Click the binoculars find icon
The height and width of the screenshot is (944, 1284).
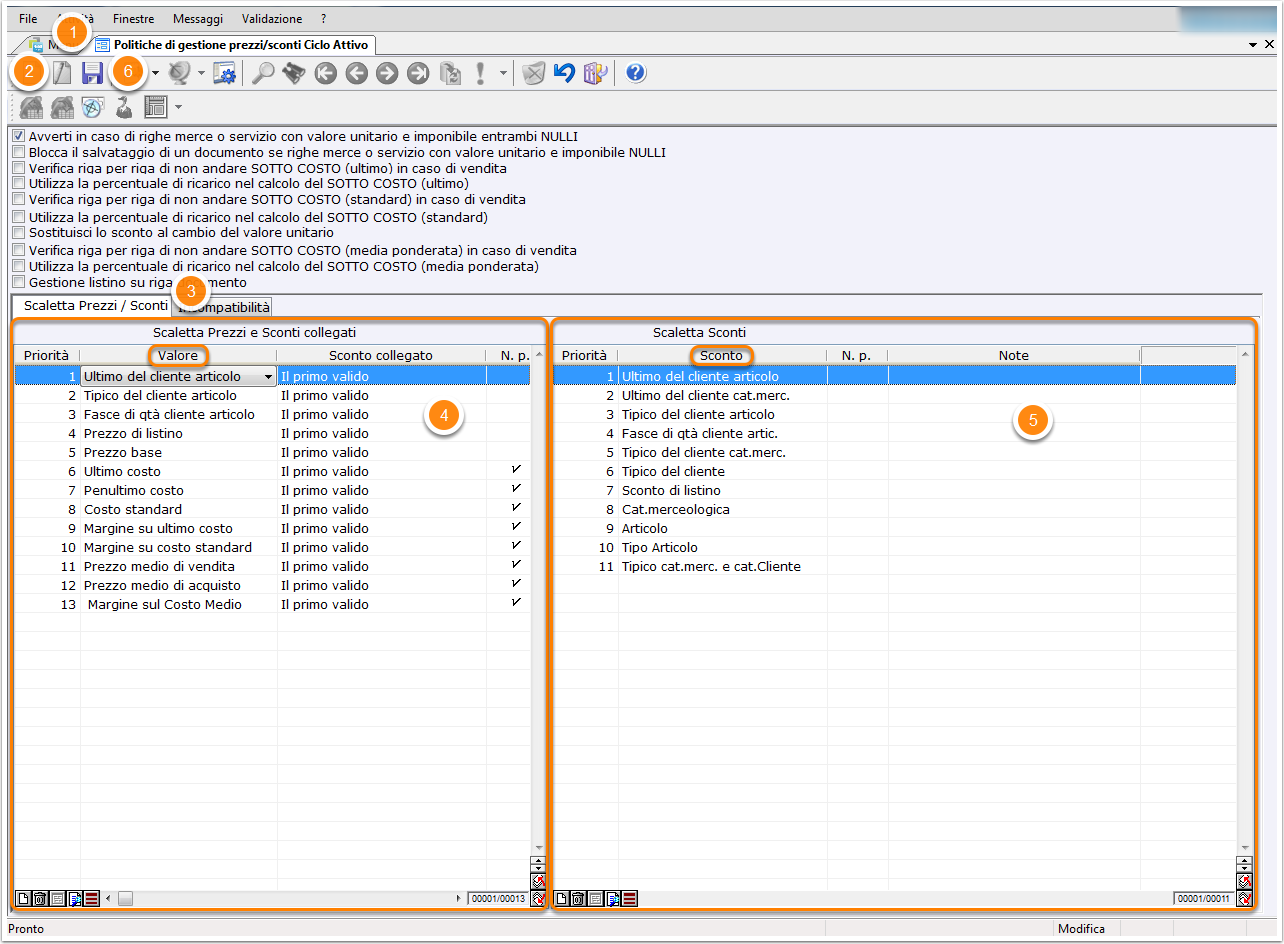tap(293, 73)
